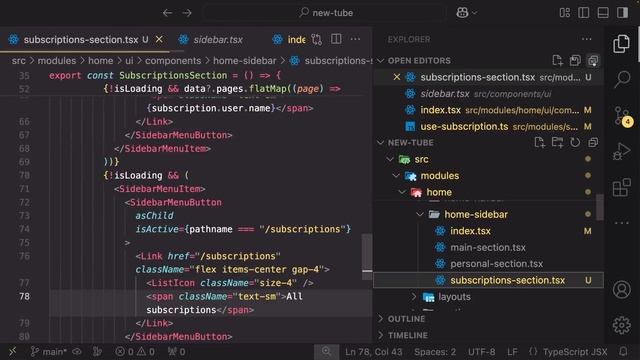The height and width of the screenshot is (360, 640).
Task: Go back with the navigation arrow
Action: pos(167,13)
